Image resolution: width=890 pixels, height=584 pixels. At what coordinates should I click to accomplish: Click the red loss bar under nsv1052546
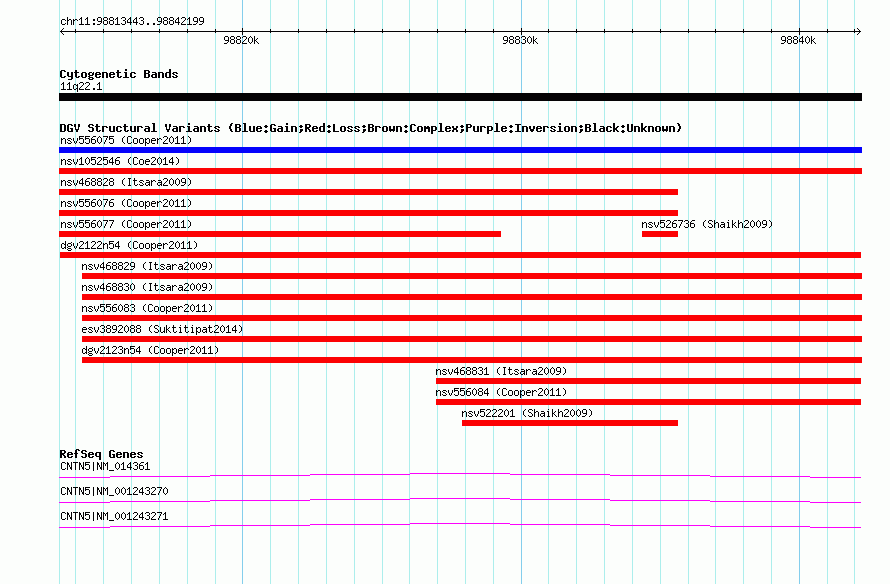click(460, 171)
